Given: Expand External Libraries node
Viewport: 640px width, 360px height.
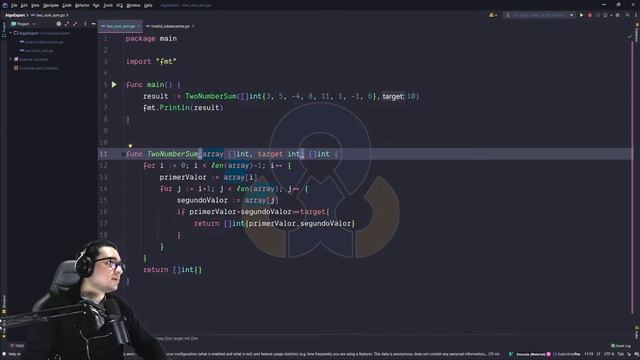Looking at the screenshot, I should point(11,59).
